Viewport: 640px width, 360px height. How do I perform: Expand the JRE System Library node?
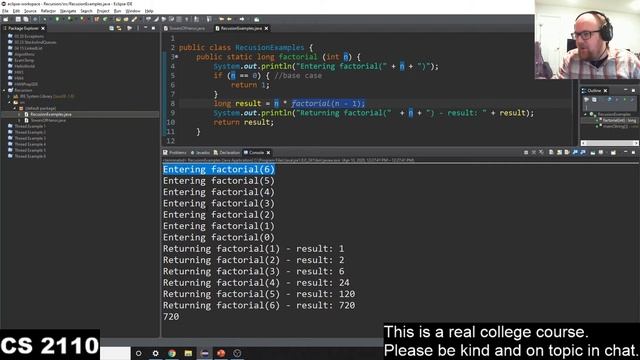click(x=9, y=96)
